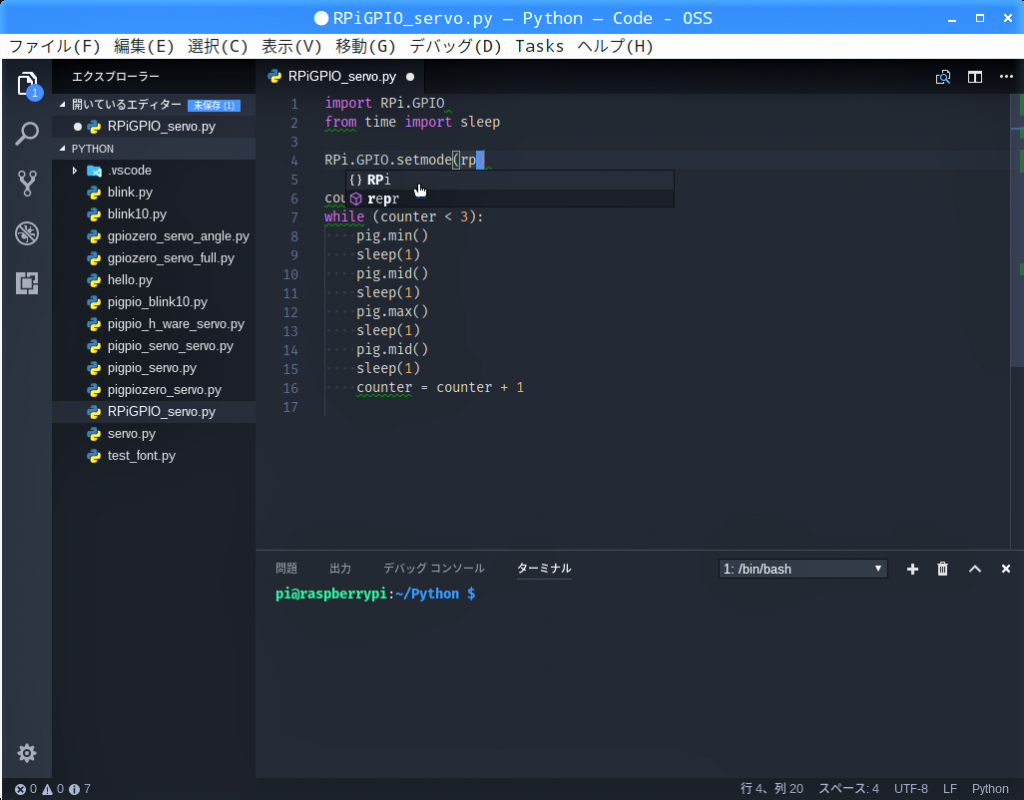Open the デバッグ(D) menu
Image resolution: width=1024 pixels, height=800 pixels.
(455, 46)
